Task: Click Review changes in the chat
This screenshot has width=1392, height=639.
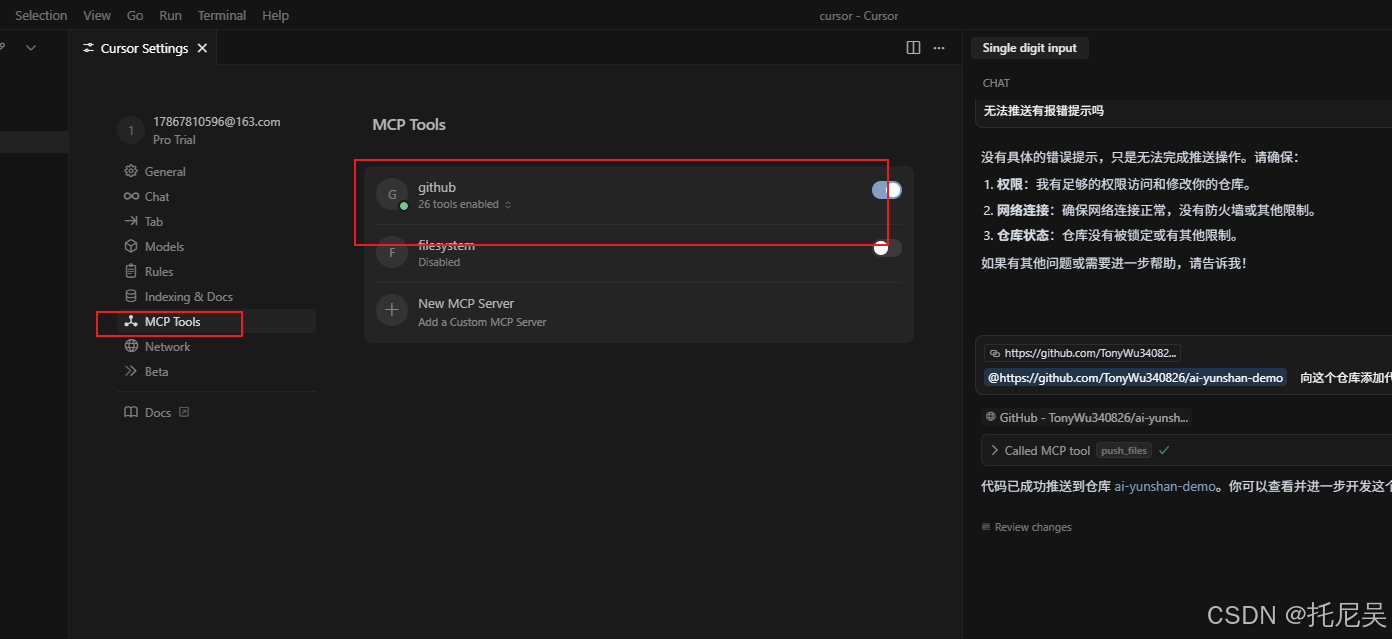Action: click(x=1026, y=527)
